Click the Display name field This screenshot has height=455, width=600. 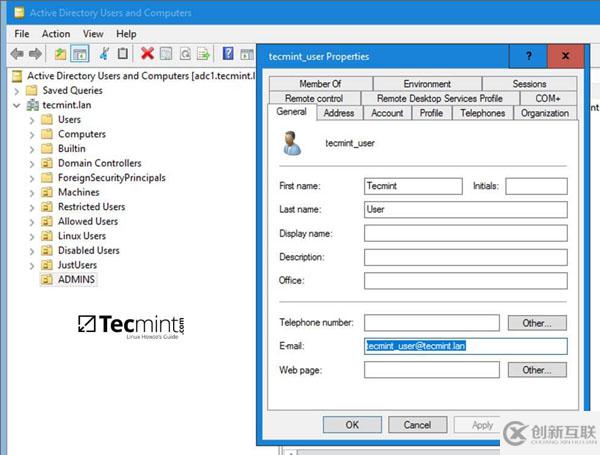466,233
